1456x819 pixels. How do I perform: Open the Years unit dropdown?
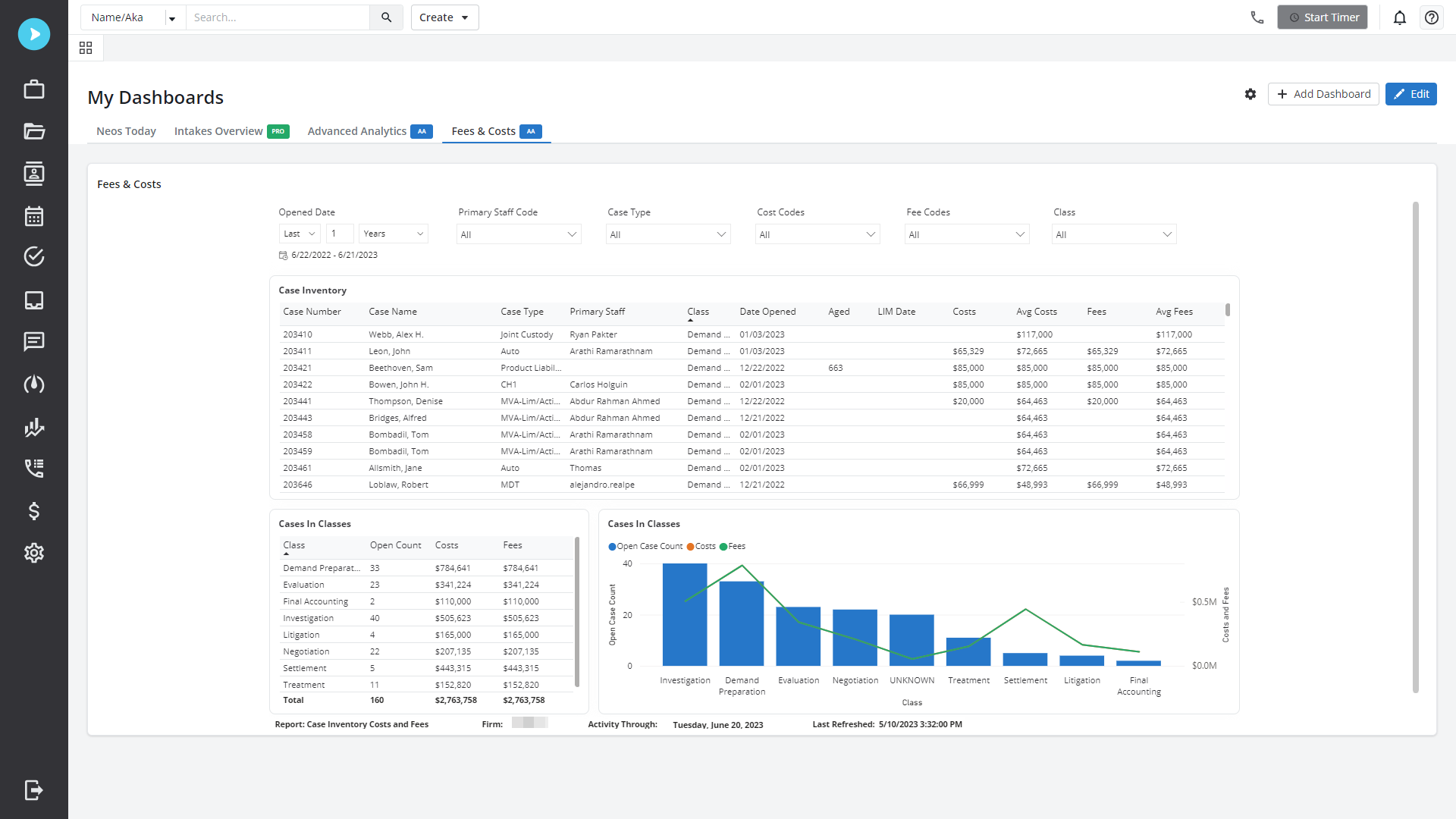pos(394,234)
